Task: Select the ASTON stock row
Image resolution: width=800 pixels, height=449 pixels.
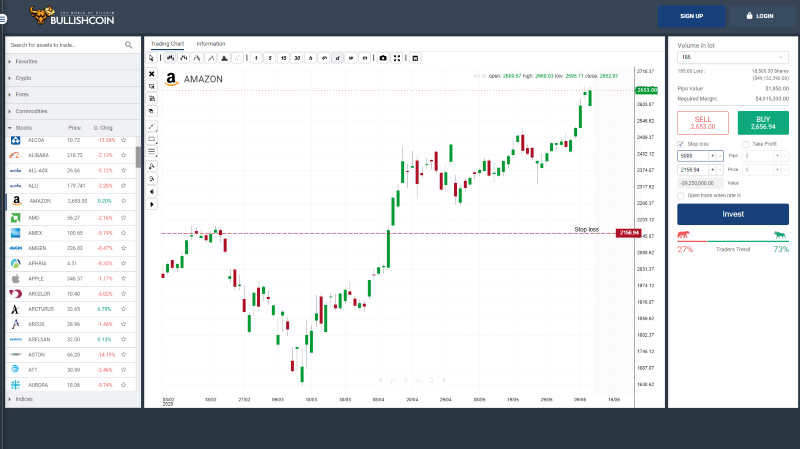Action: tap(71, 355)
